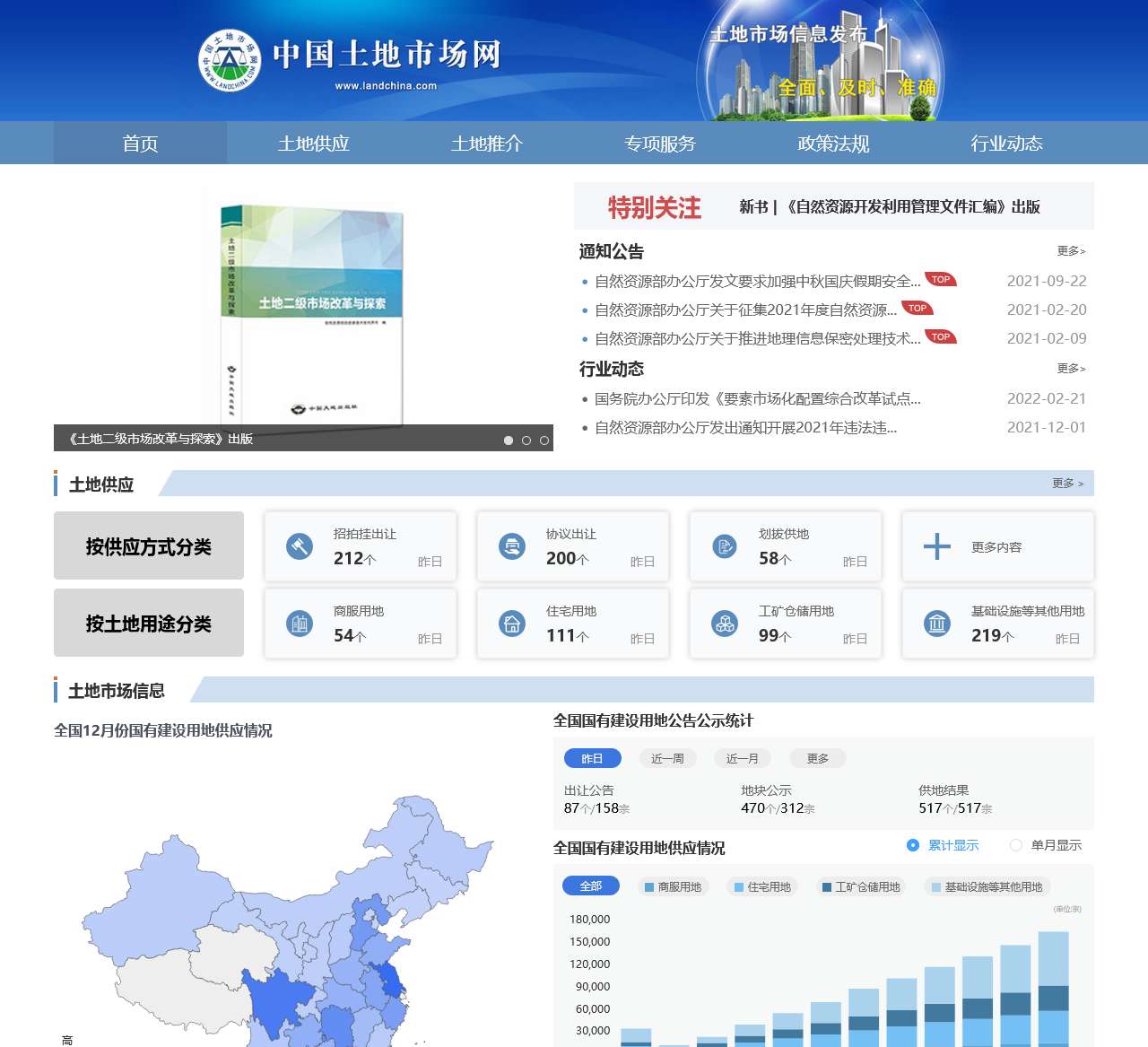Open 新书《自然资源开发利用管理文件汇编》出版 headline
This screenshot has height=1047, width=1148.
(x=890, y=207)
